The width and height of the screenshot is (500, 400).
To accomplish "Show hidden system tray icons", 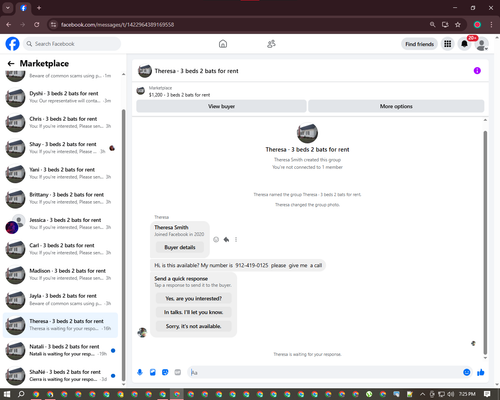I will pos(422,394).
